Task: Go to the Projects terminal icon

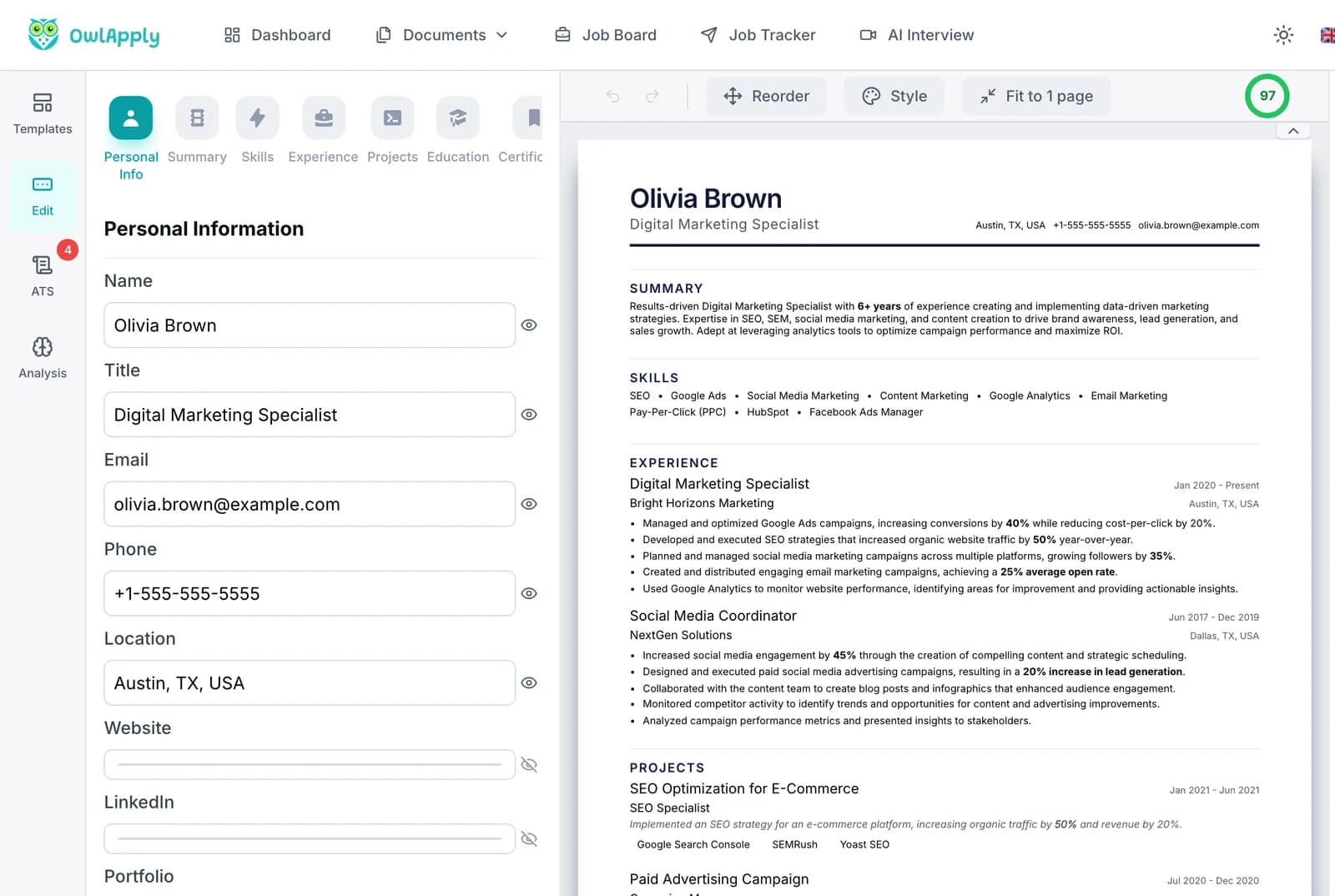Action: [392, 118]
